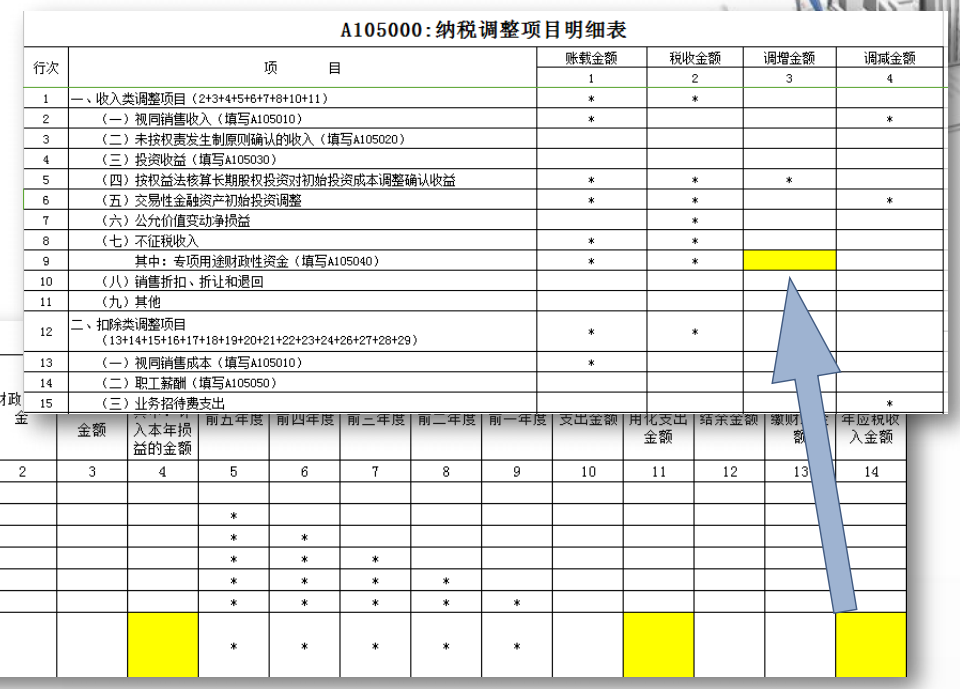The image size is (960, 689).
Task: Click the yellow 调增金额 cell in row 9
Action: 789,261
